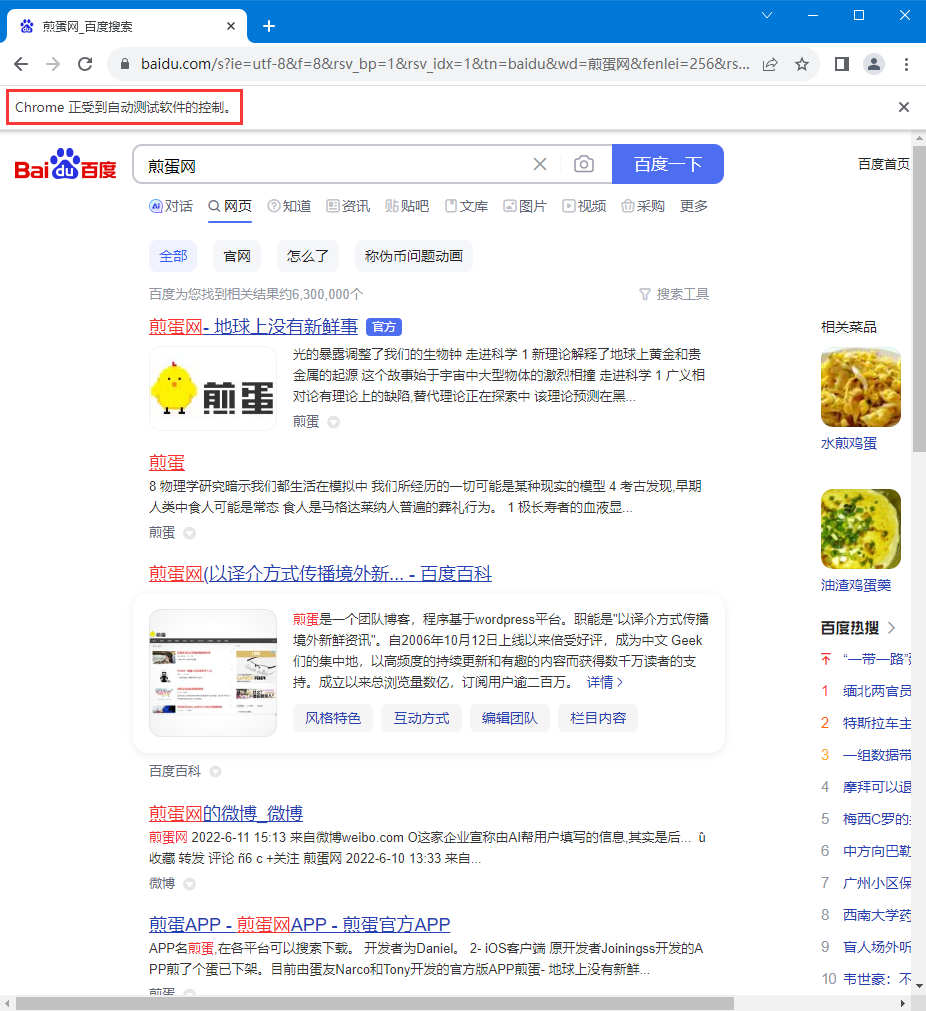Favorite the 煎蛋 source via its heart icon

(x=333, y=422)
